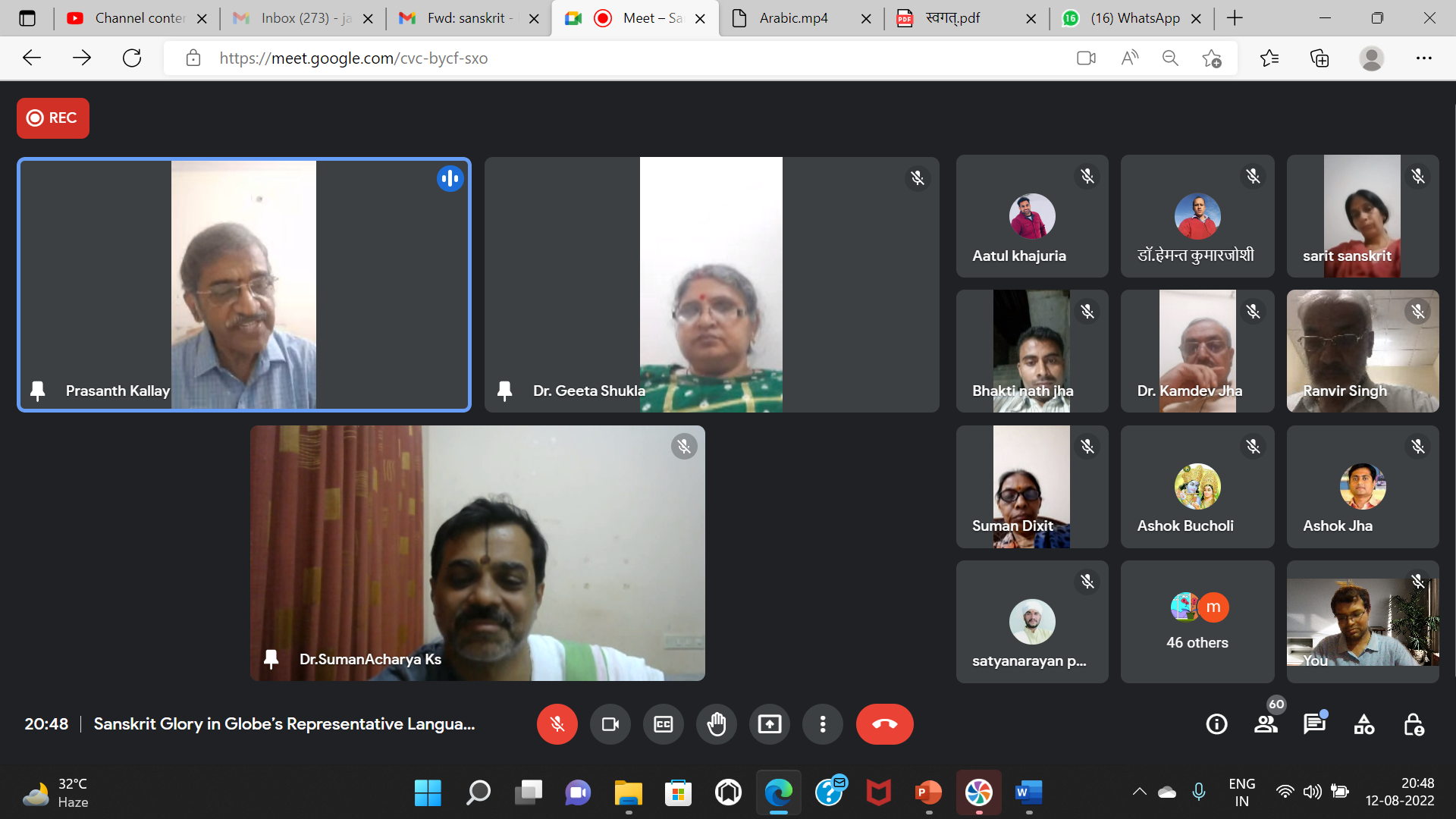Open Edge settings and more menu
The width and height of the screenshot is (1456, 819).
point(1423,58)
